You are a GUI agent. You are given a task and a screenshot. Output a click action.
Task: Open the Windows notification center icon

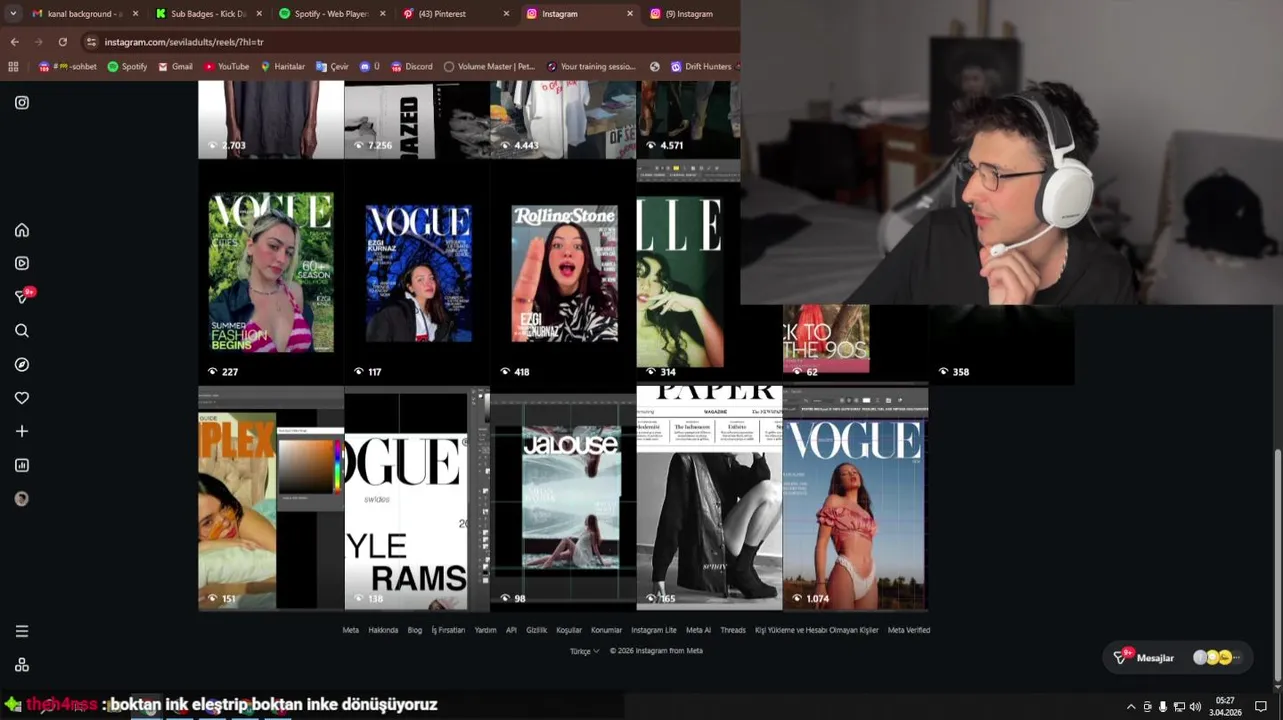tap(1261, 707)
